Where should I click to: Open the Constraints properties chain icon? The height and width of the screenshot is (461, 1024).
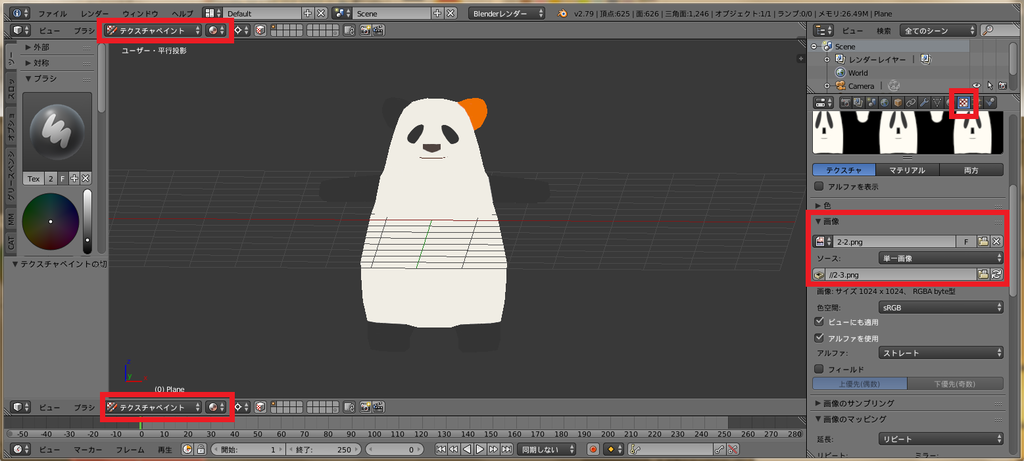click(x=910, y=103)
